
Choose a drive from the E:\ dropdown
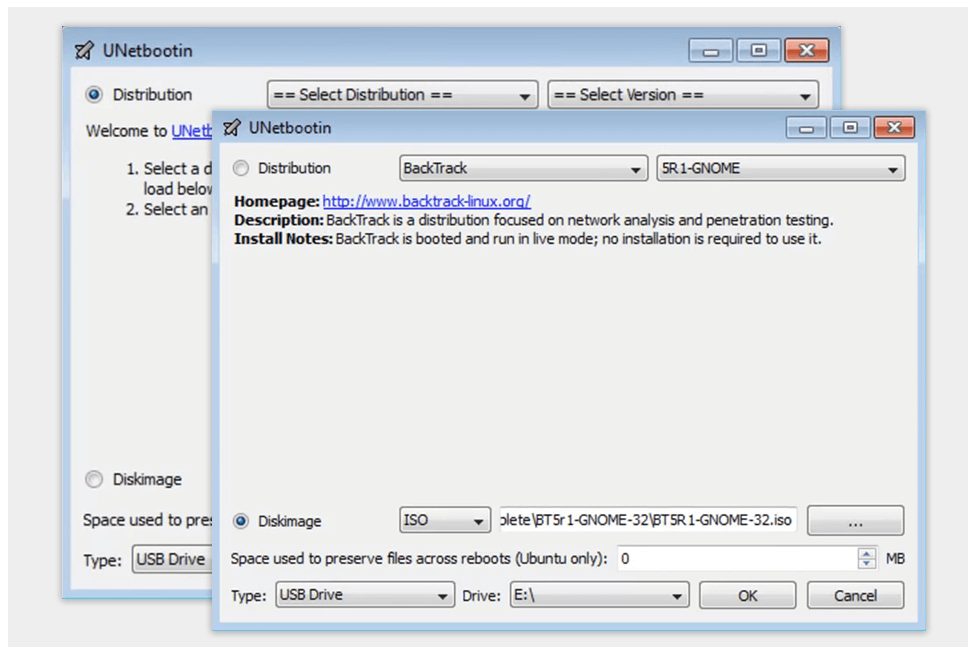(x=599, y=596)
